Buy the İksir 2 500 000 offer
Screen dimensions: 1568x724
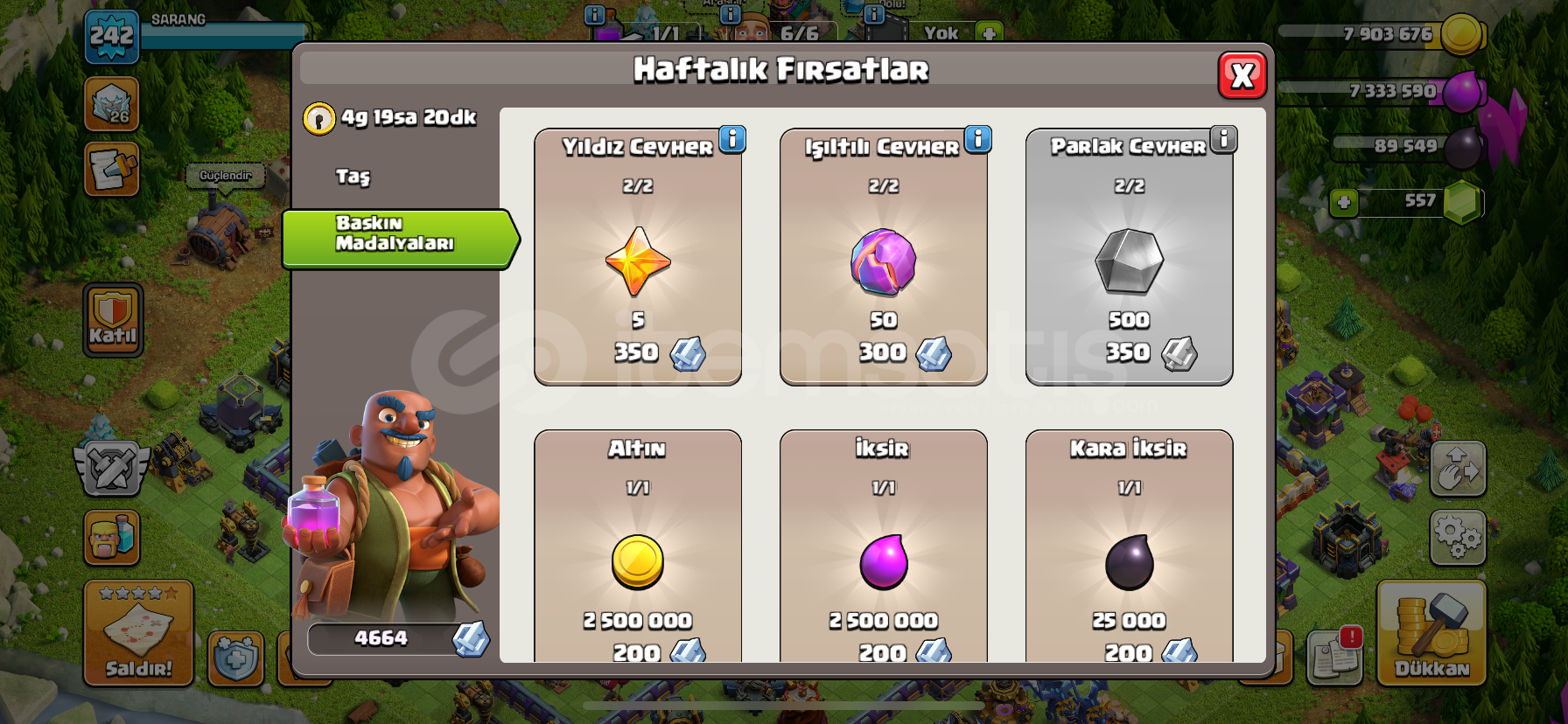tap(884, 546)
